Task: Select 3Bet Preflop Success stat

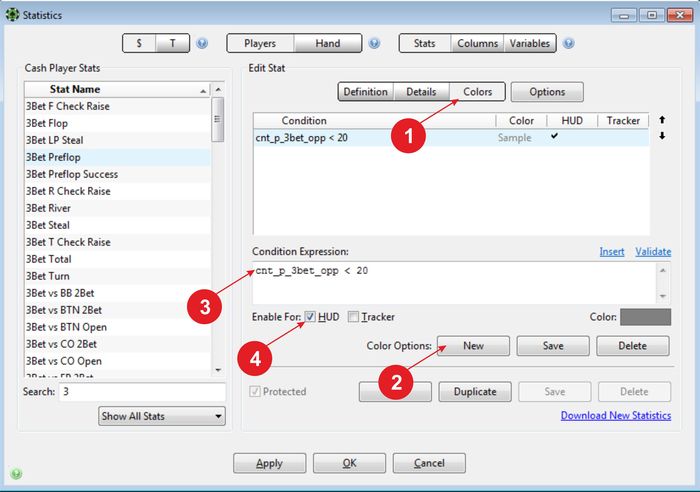Action: coord(117,174)
